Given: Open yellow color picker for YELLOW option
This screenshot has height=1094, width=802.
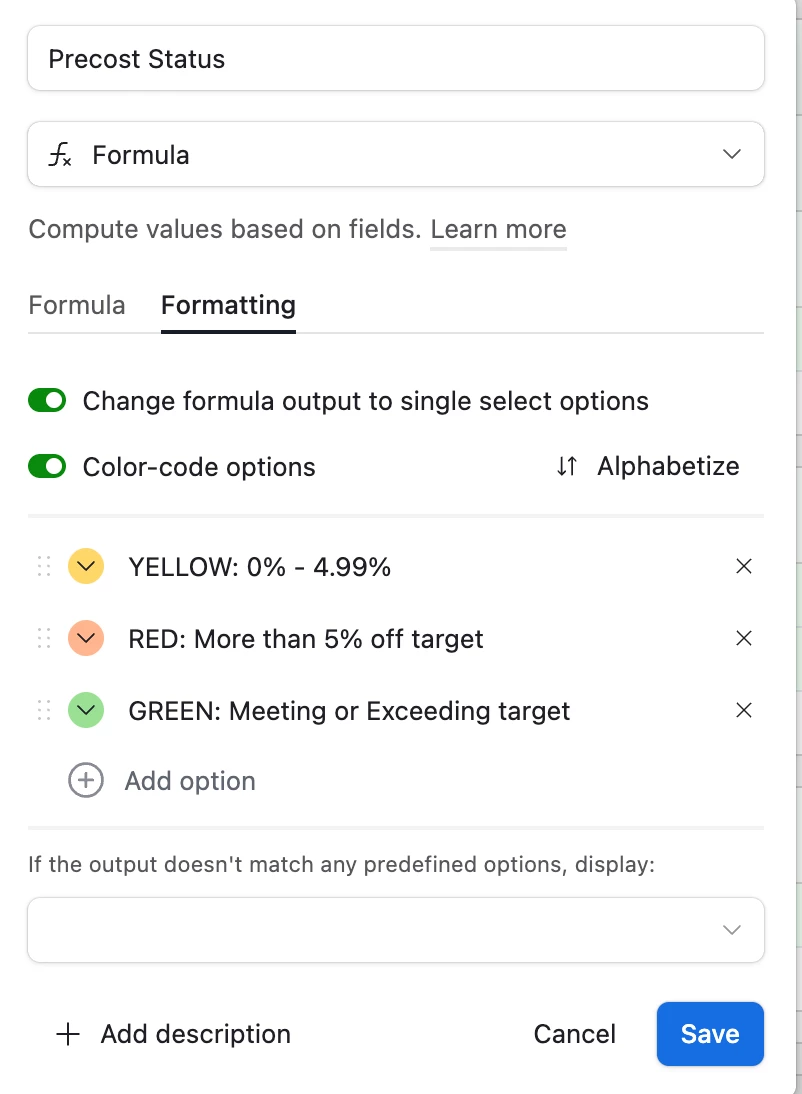Looking at the screenshot, I should (x=86, y=566).
